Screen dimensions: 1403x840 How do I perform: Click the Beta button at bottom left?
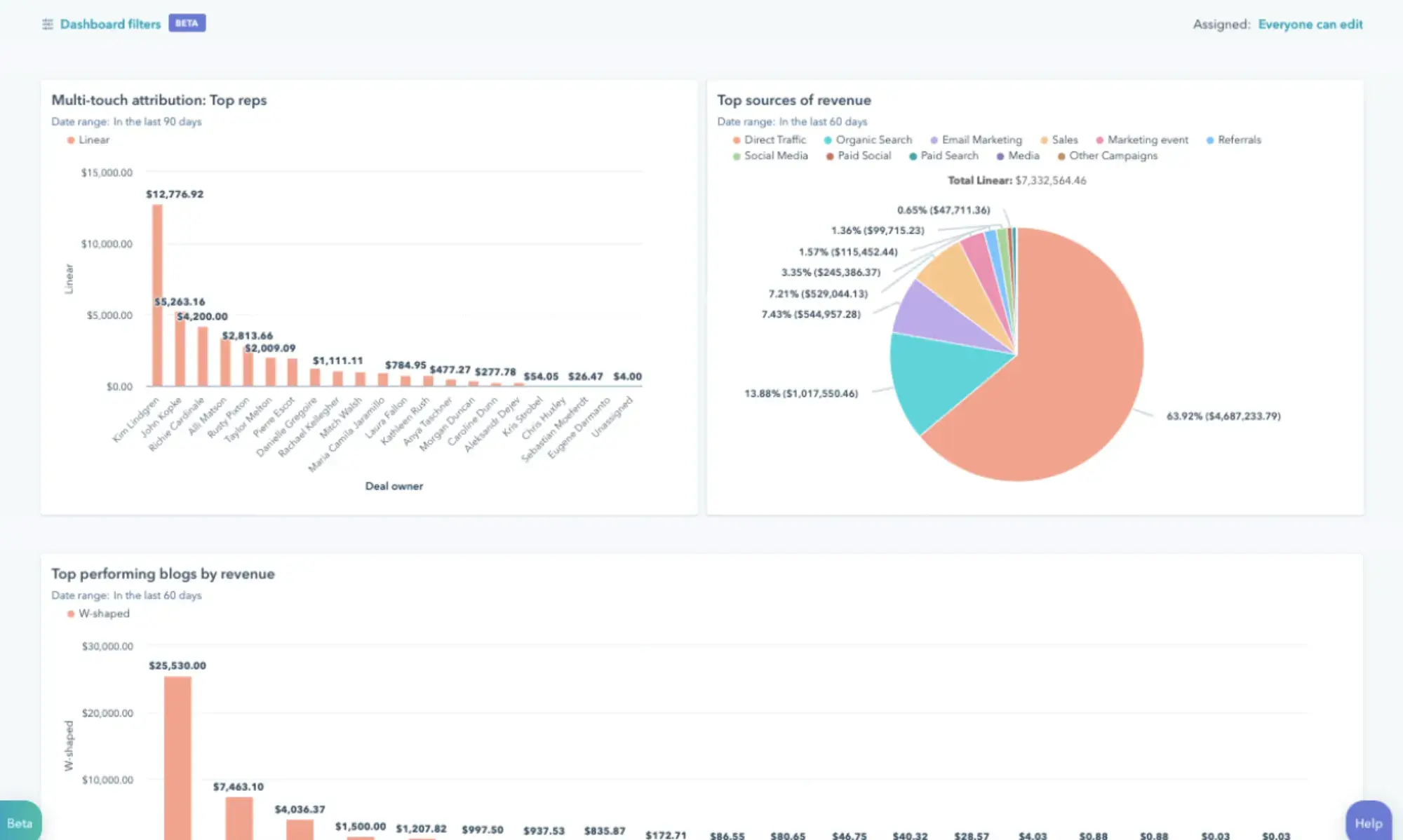(x=20, y=822)
